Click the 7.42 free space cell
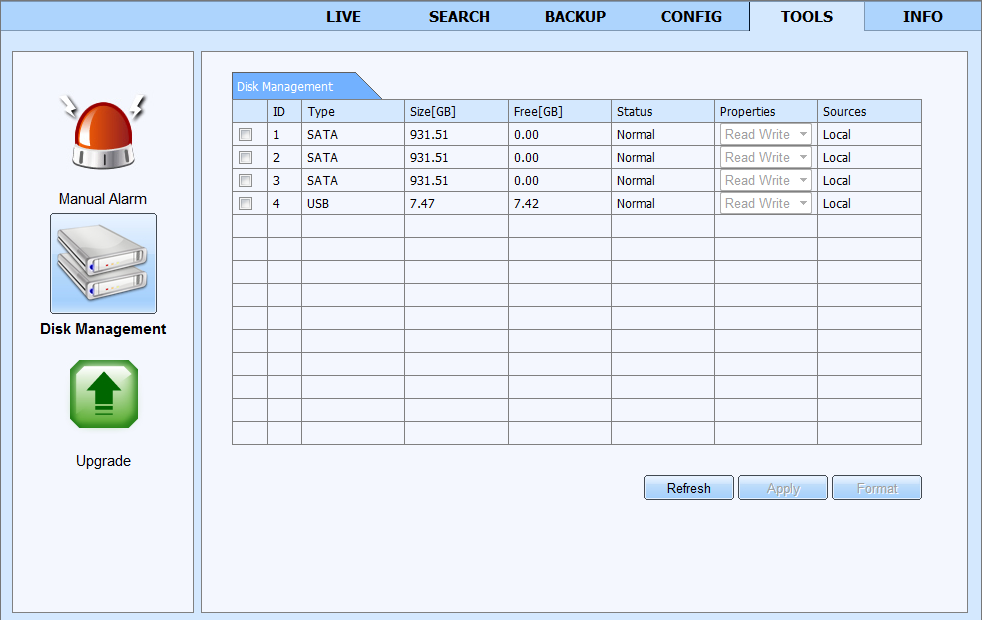Viewport: 982px width, 620px height. pos(560,204)
